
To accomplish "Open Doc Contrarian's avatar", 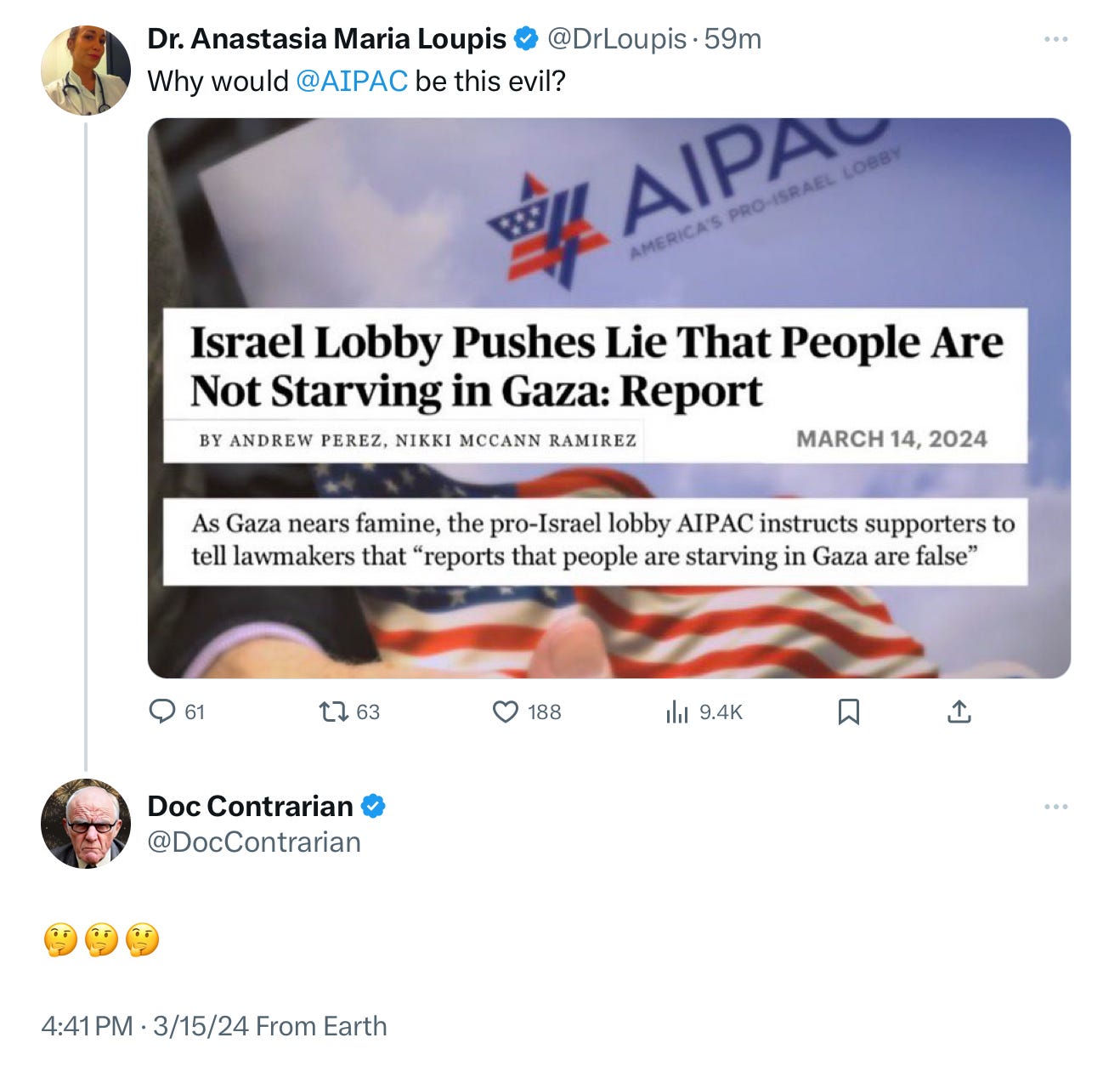I will coord(86,823).
